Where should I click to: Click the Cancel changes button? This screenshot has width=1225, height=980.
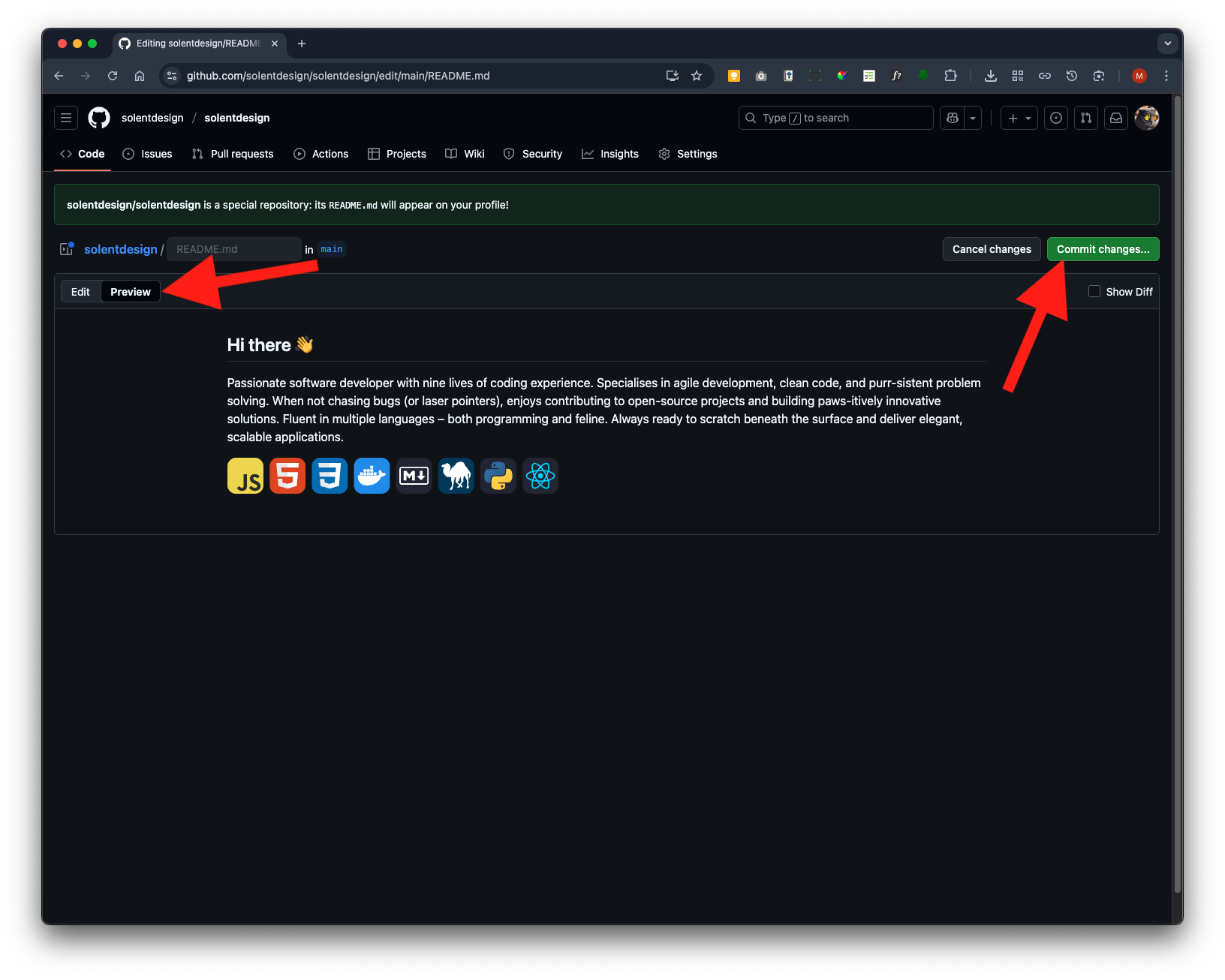(x=991, y=249)
